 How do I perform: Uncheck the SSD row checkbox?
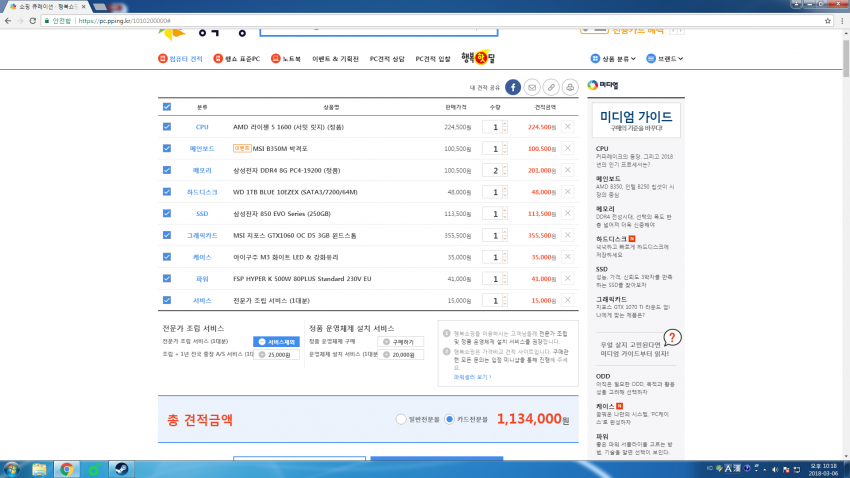click(167, 214)
